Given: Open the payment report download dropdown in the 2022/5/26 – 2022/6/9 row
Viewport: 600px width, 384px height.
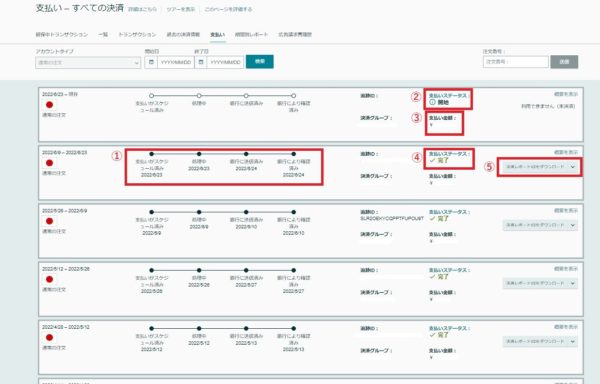Looking at the screenshot, I should pyautogui.click(x=540, y=225).
